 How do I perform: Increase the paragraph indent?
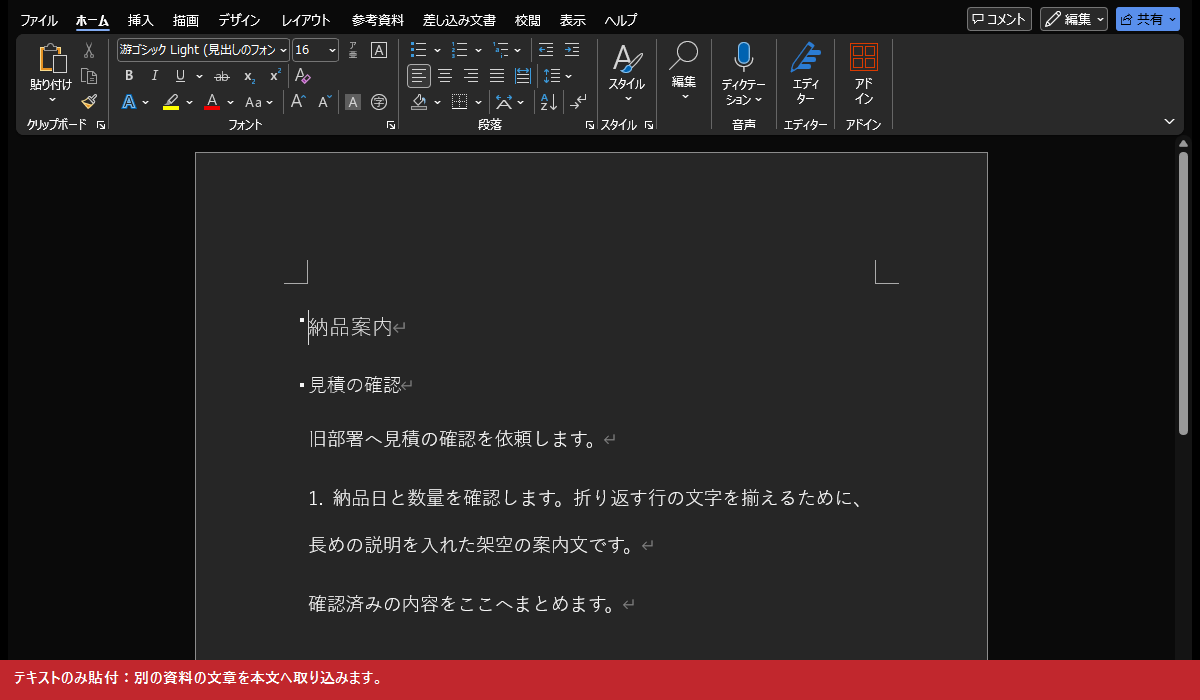[572, 50]
